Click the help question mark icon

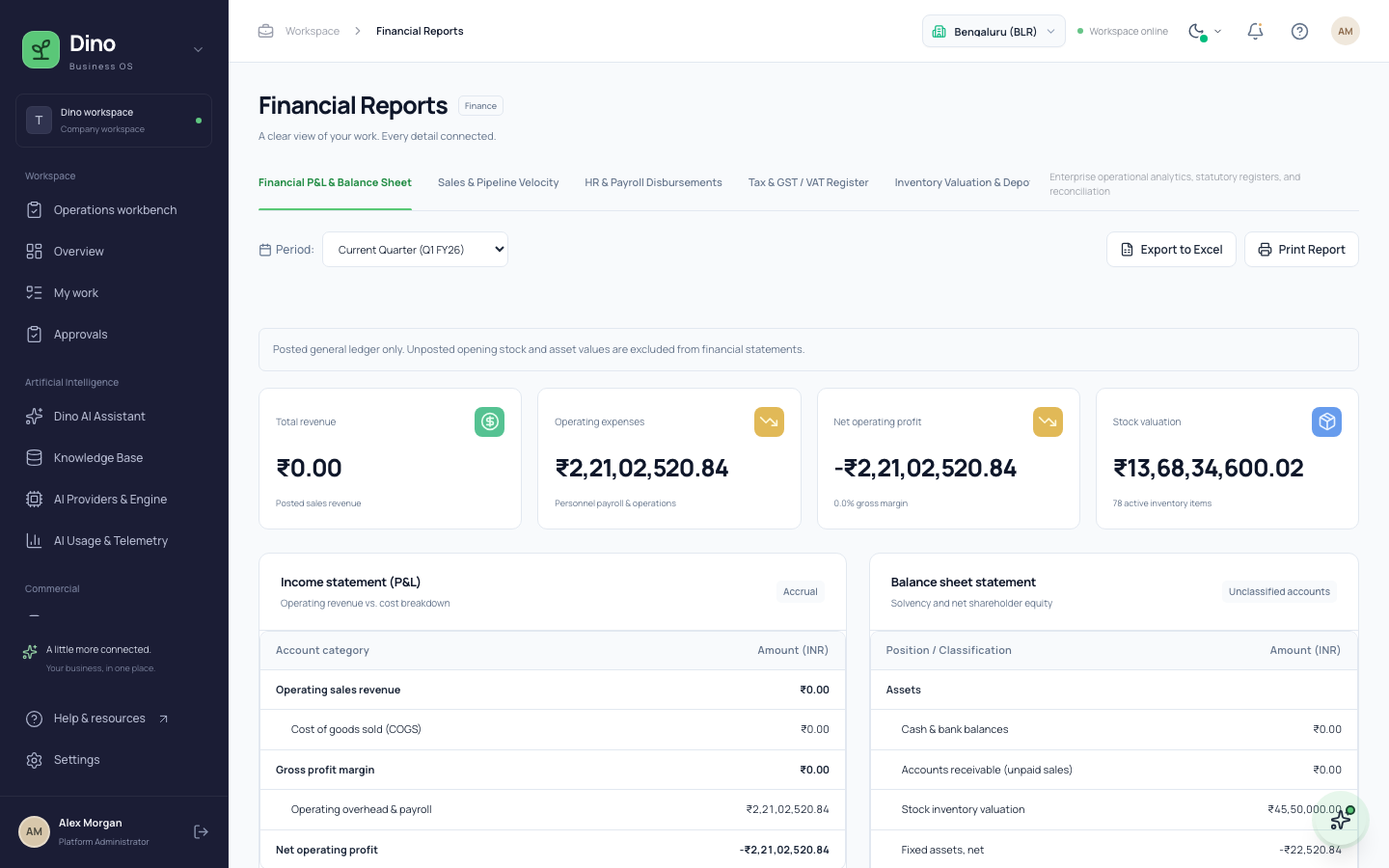coord(1299,31)
